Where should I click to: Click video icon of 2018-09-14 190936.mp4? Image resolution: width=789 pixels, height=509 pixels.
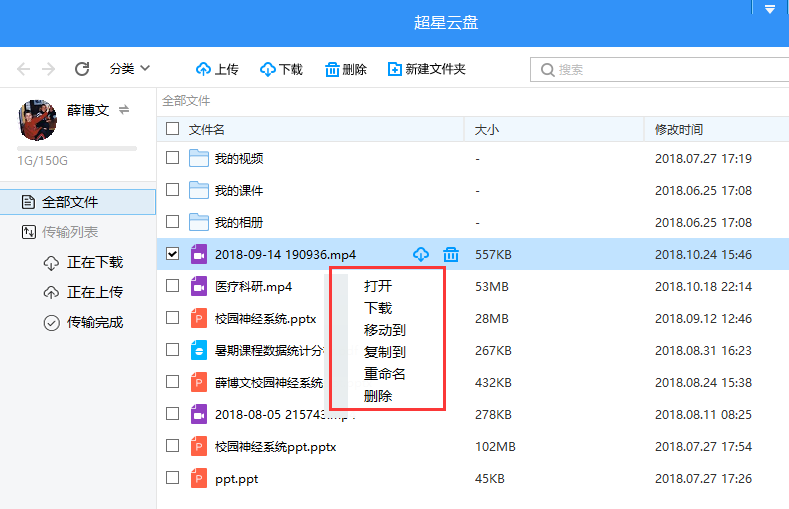coord(199,254)
